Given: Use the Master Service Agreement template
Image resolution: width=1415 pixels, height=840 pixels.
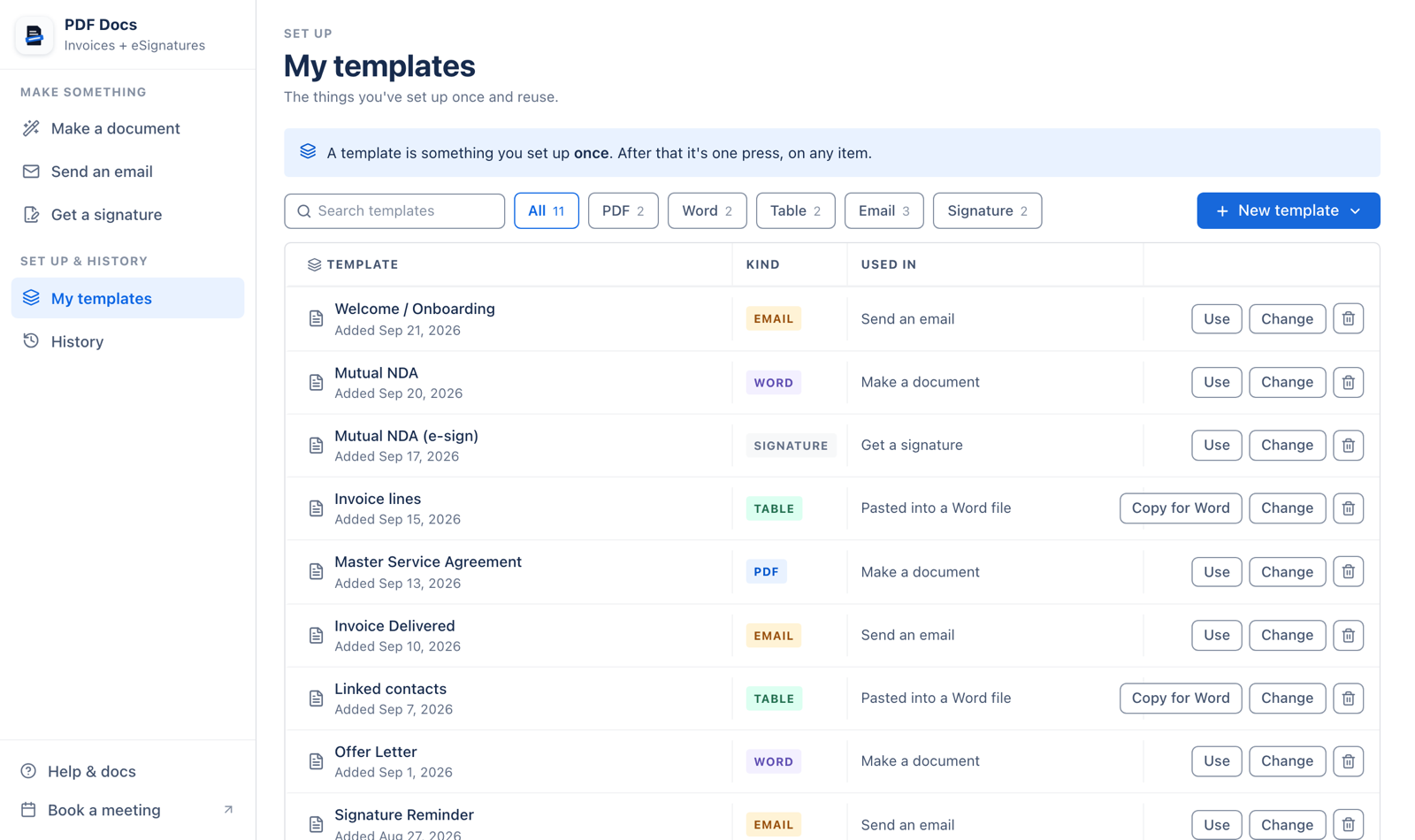Looking at the screenshot, I should point(1216,571).
